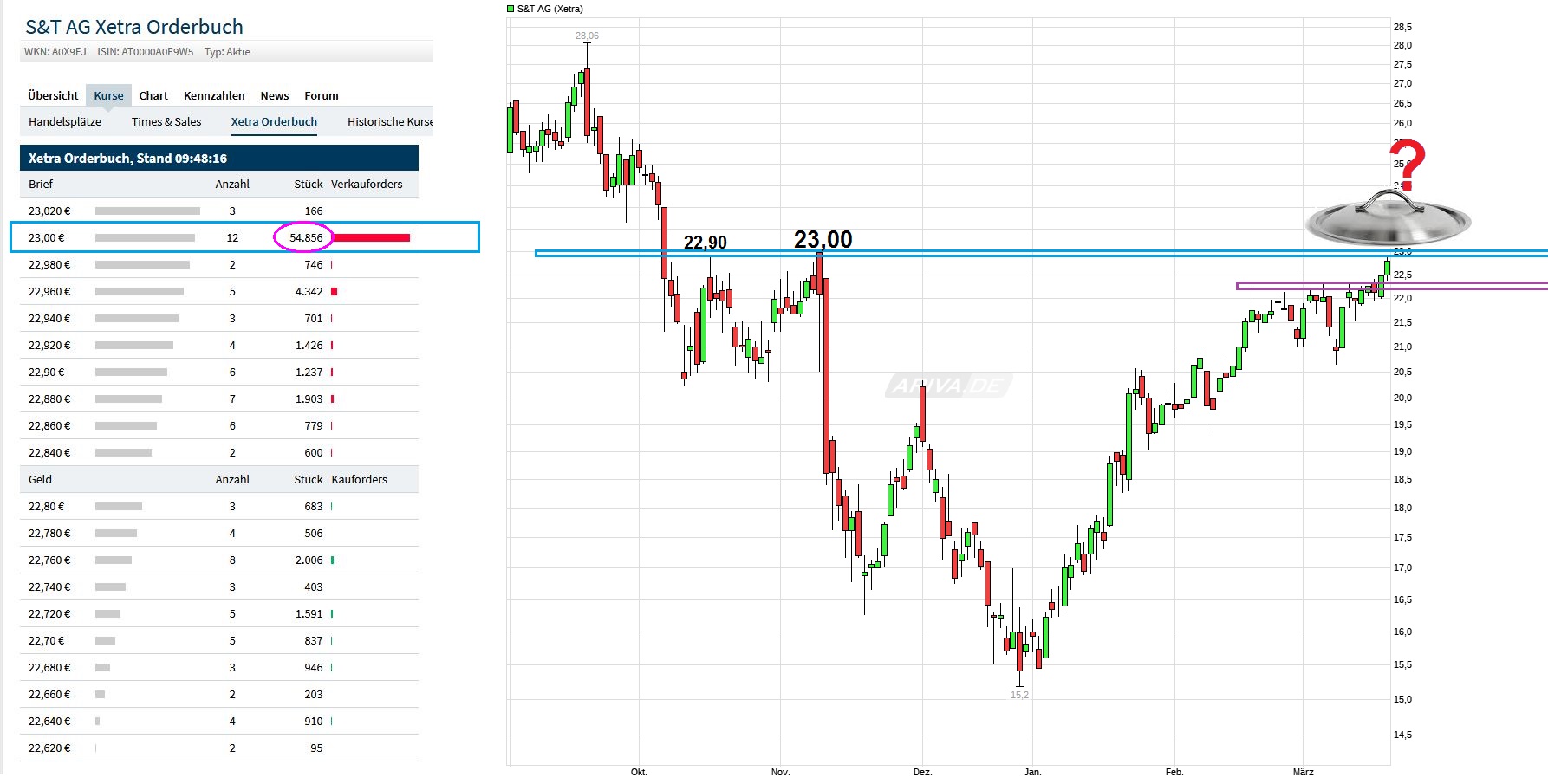This screenshot has height=784, width=1548.
Task: Switch to the Chart tab
Action: coord(153,95)
